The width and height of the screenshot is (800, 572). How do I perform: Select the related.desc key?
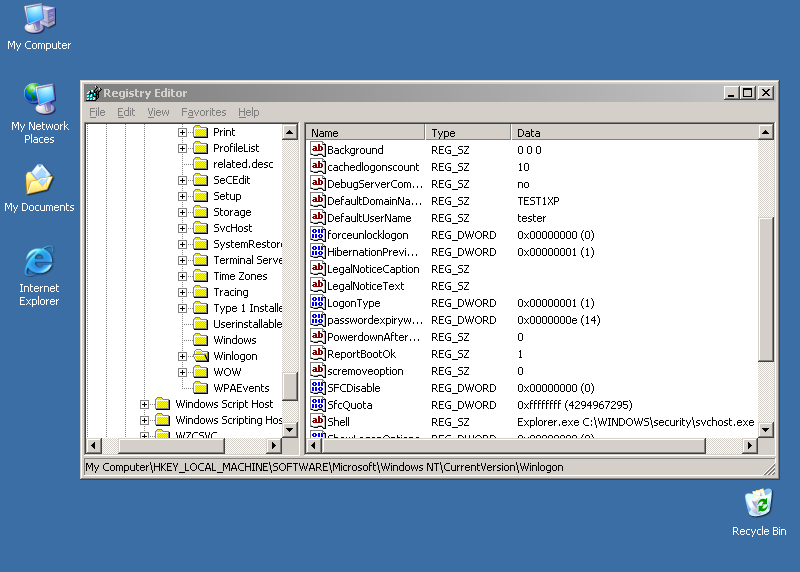[243, 164]
